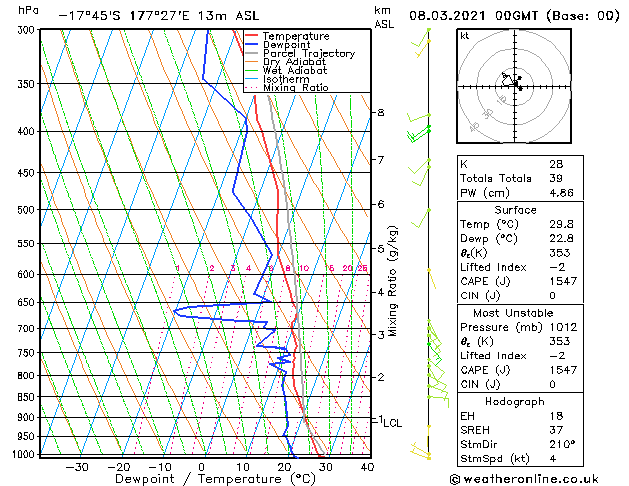Image resolution: width=629 pixels, height=486 pixels.
Task: Click the EH value 18
Action: (556, 416)
